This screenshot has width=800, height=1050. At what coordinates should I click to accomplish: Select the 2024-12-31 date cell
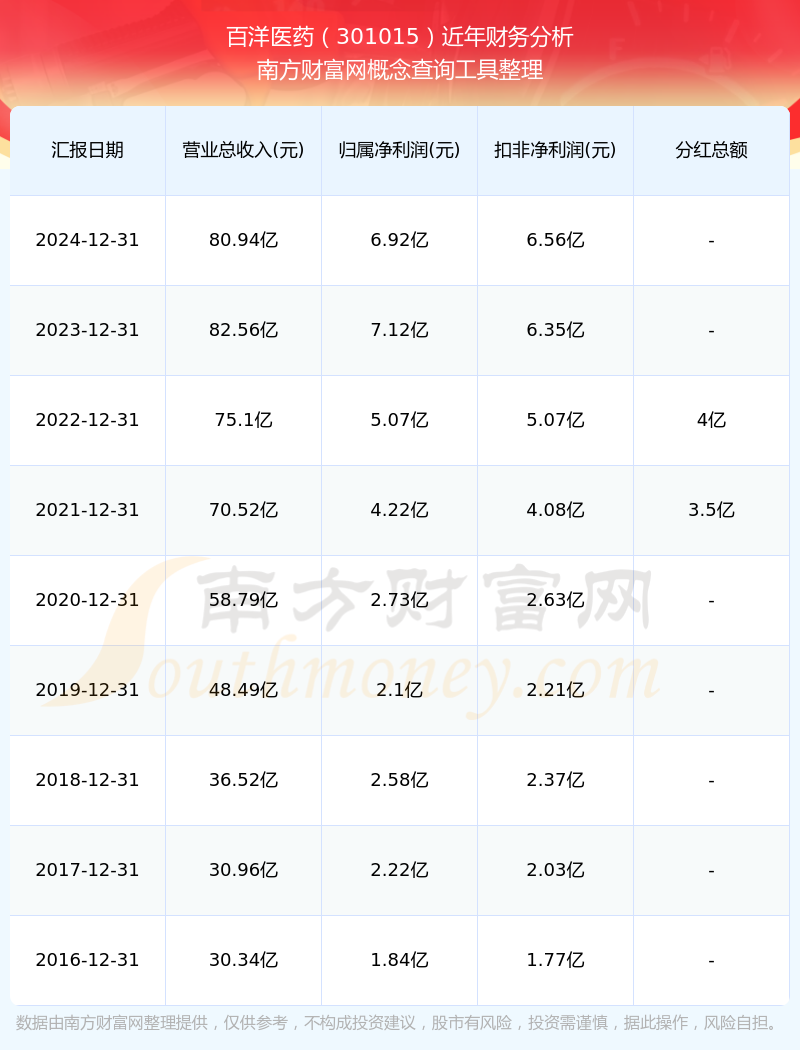[88, 240]
